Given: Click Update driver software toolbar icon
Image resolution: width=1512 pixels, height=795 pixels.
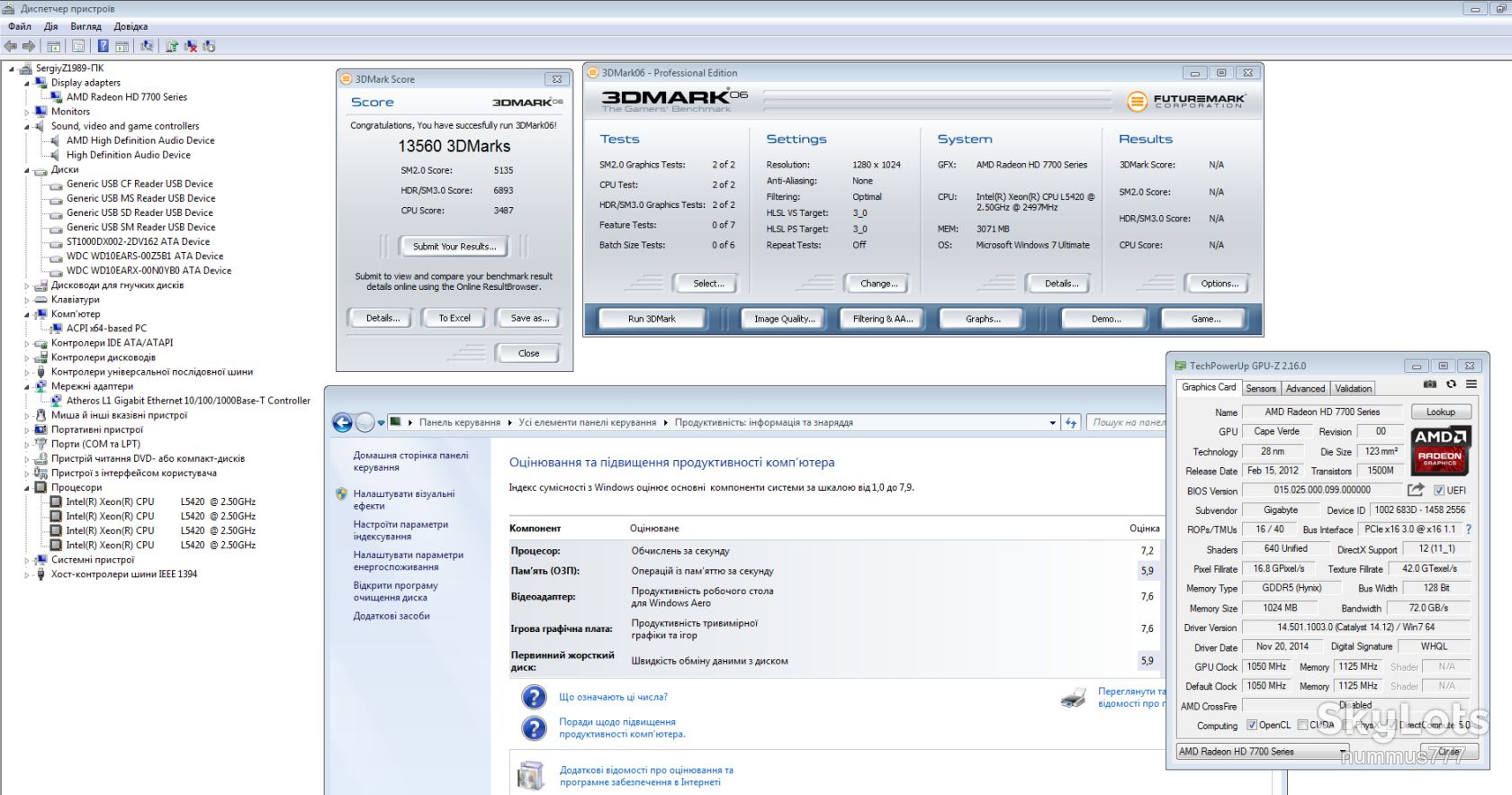Looking at the screenshot, I should point(171,46).
